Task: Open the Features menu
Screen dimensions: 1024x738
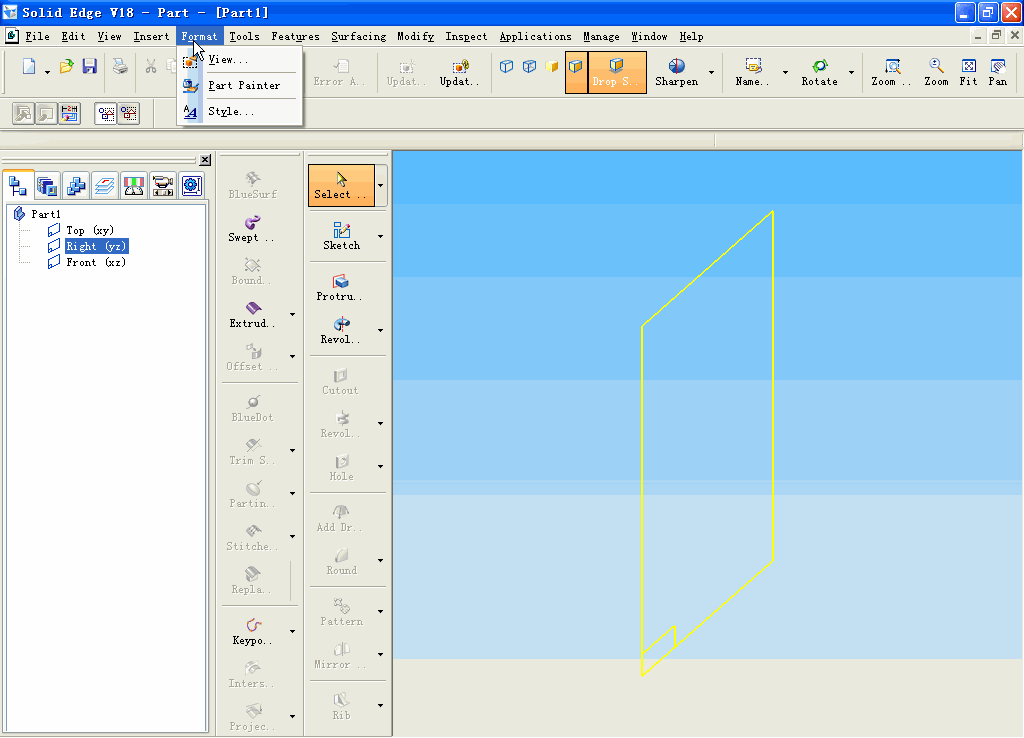Action: click(295, 37)
